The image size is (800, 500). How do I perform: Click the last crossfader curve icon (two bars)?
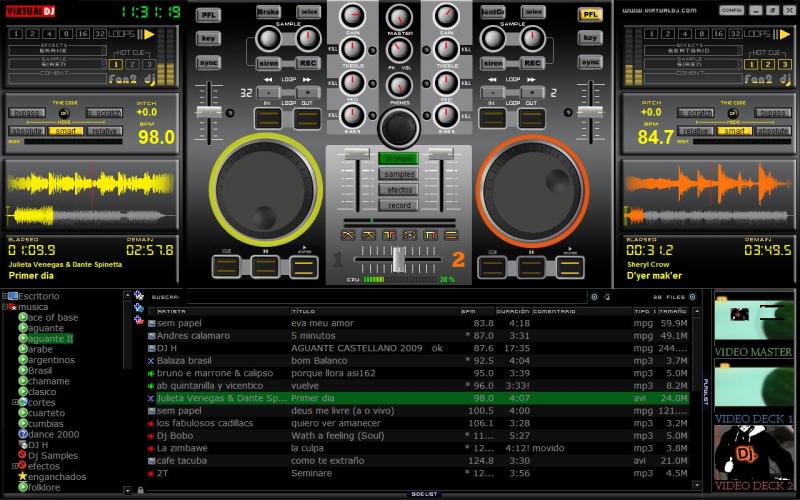451,235
